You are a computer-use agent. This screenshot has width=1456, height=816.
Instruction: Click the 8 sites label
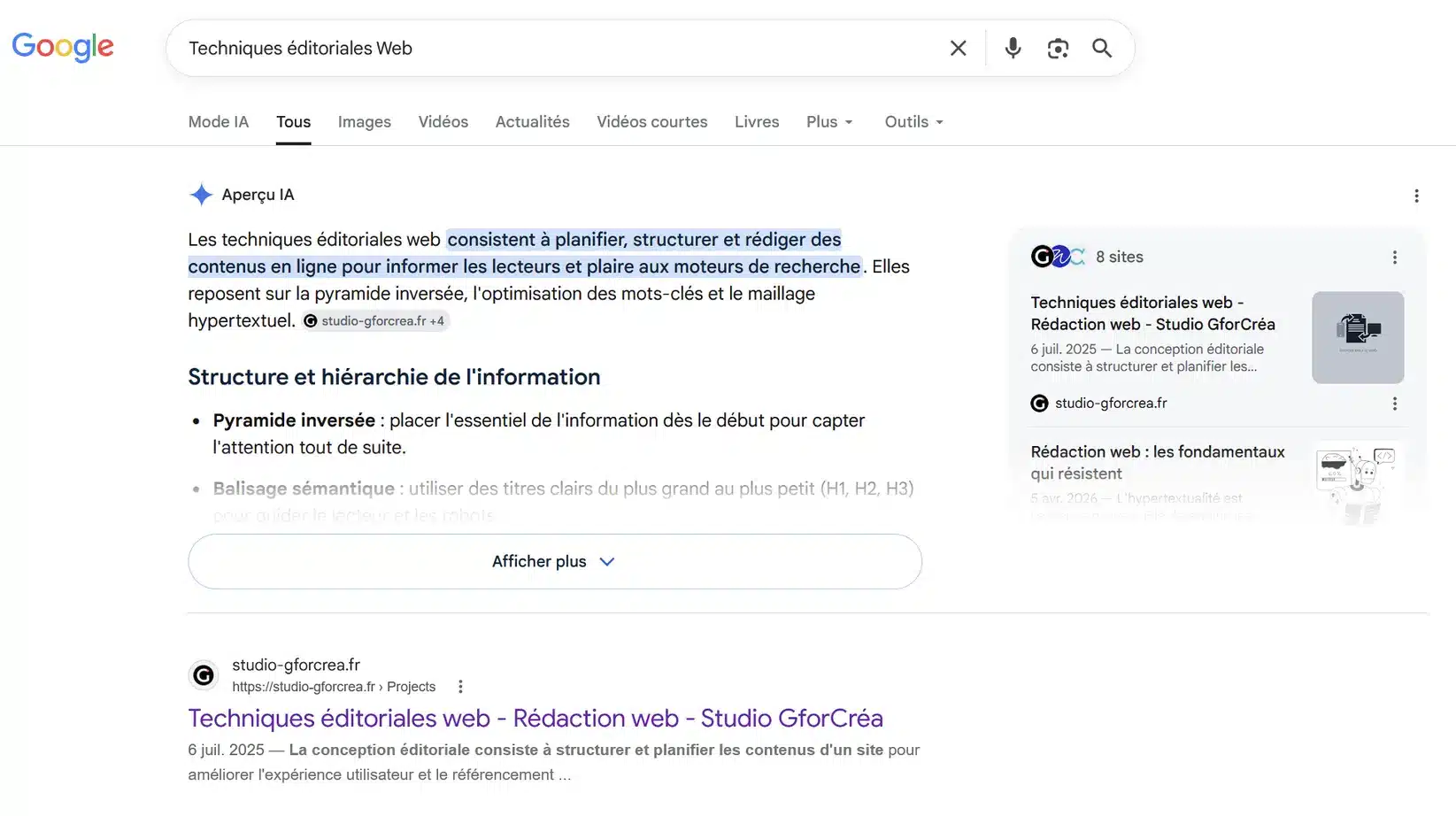coord(1119,257)
